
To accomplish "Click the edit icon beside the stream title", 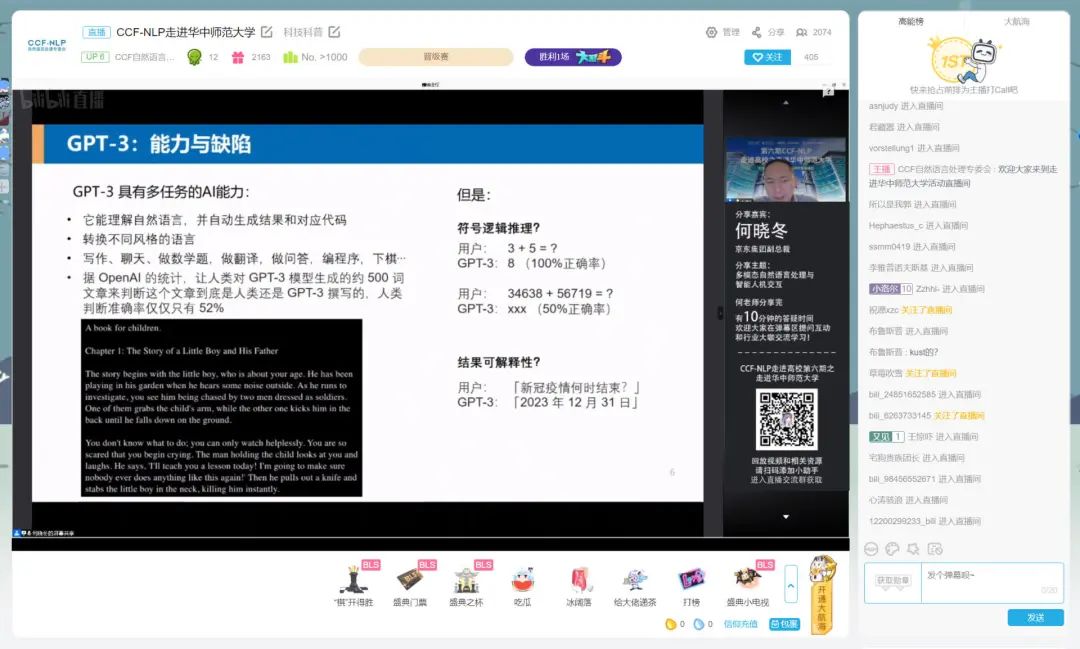I will click(267, 32).
